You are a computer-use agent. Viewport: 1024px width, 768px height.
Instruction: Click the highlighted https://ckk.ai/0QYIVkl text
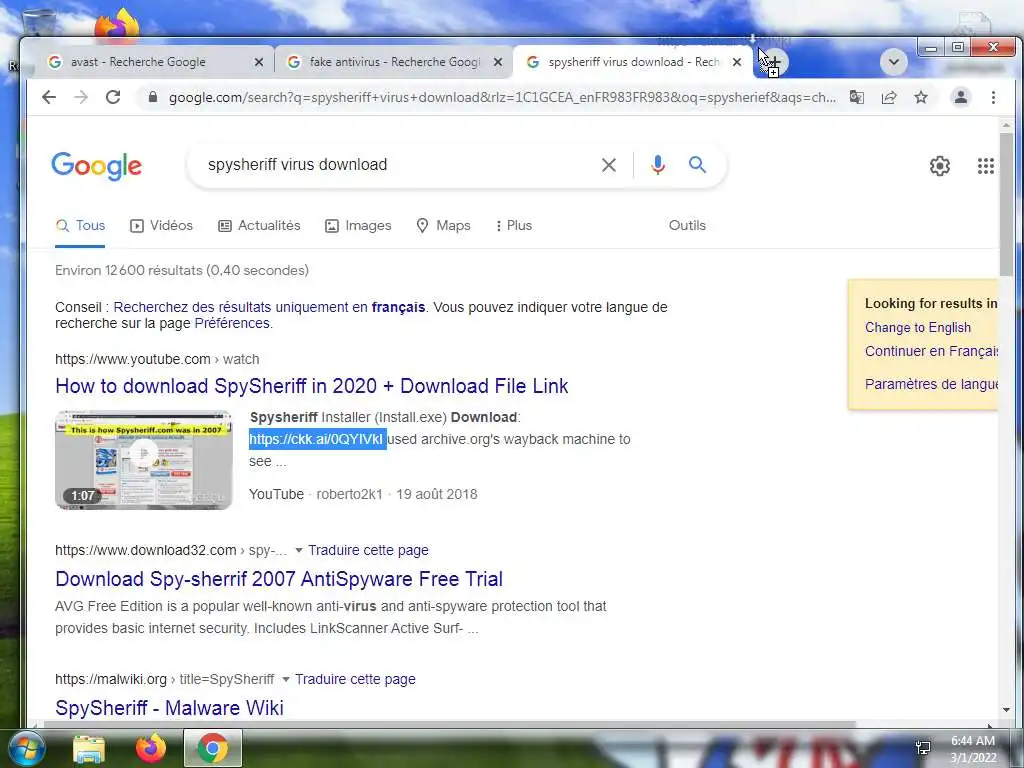(317, 440)
